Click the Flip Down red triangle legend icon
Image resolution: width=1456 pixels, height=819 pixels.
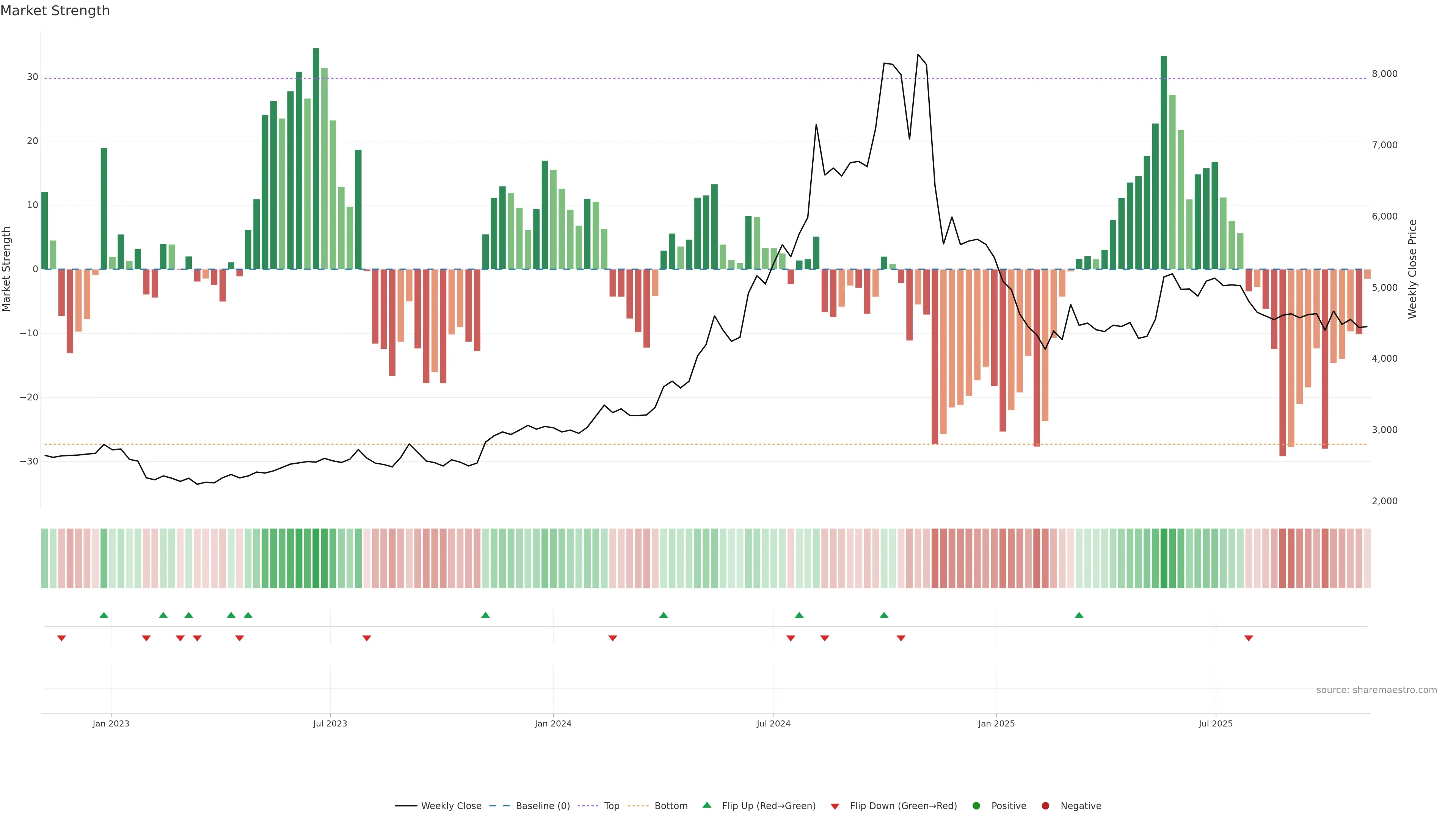[835, 806]
